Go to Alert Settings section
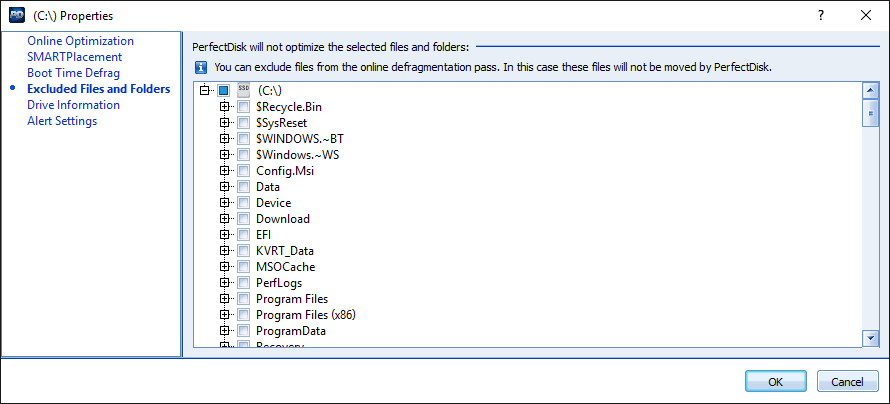 (62, 121)
